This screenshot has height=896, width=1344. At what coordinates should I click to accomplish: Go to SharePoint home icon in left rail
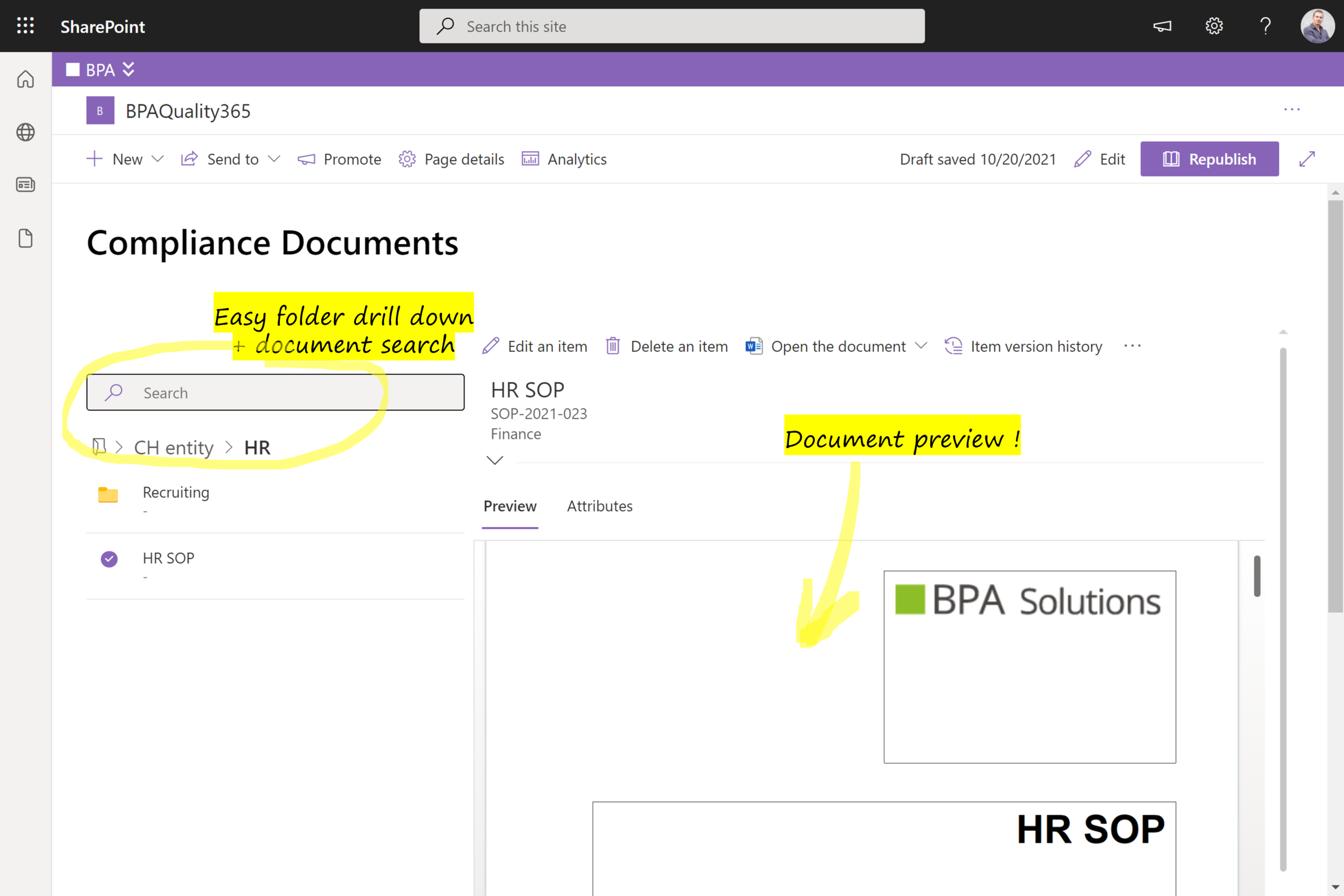[x=25, y=79]
